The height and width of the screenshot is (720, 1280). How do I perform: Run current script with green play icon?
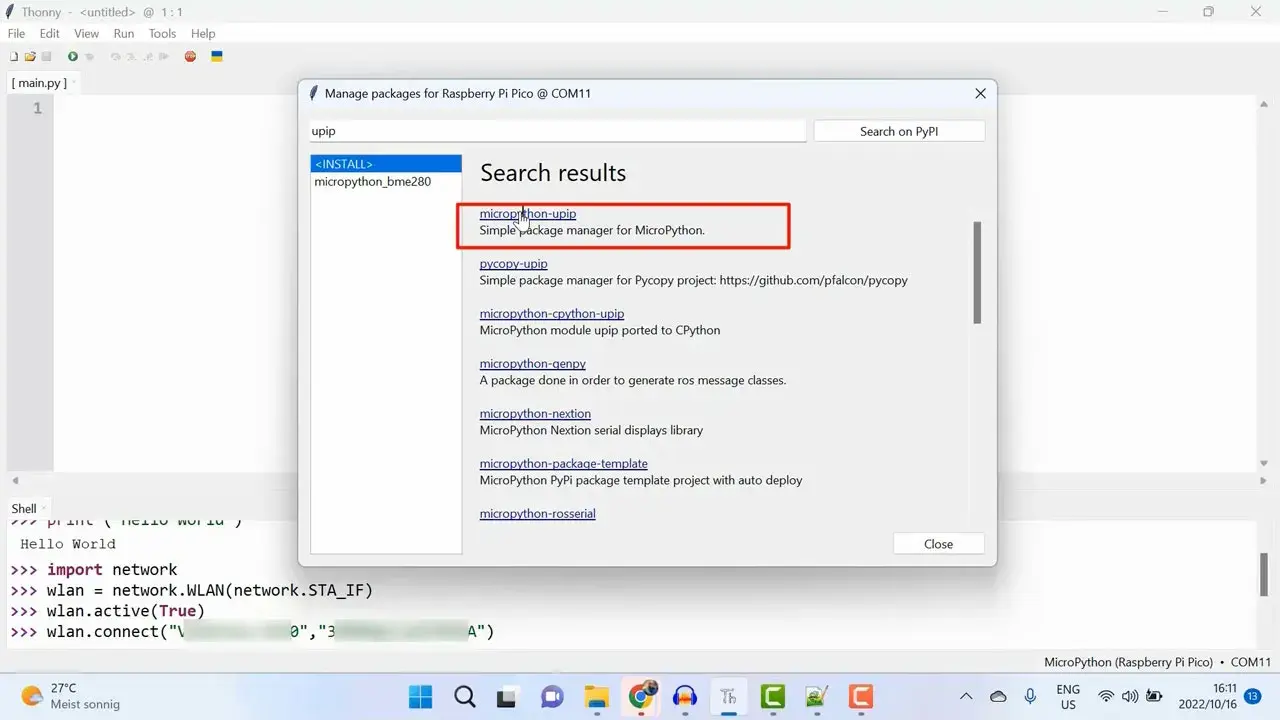pos(73,57)
